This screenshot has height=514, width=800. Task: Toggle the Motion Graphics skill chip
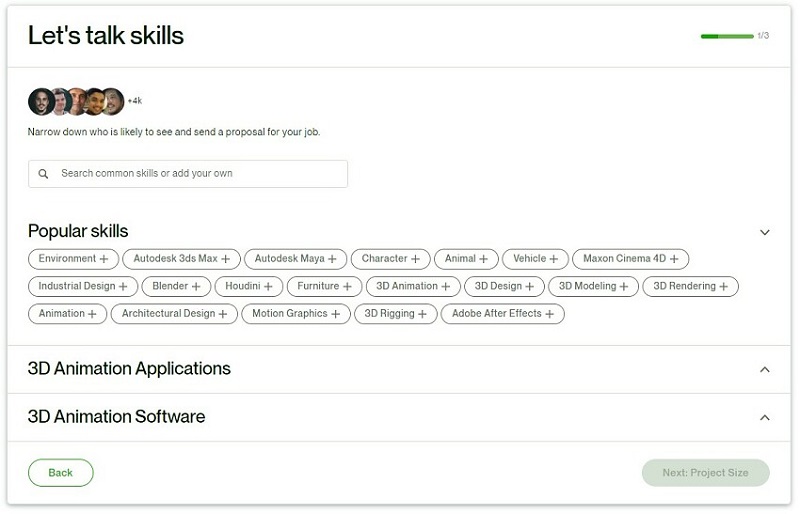pos(296,314)
